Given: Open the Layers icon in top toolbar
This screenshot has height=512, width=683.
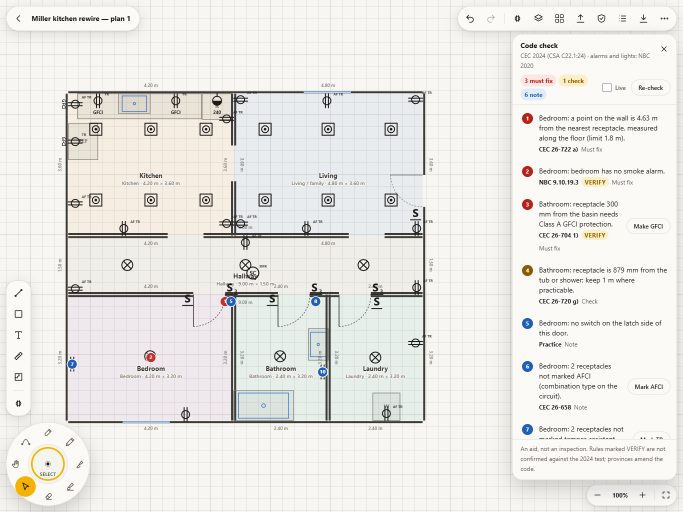Looking at the screenshot, I should click(538, 18).
